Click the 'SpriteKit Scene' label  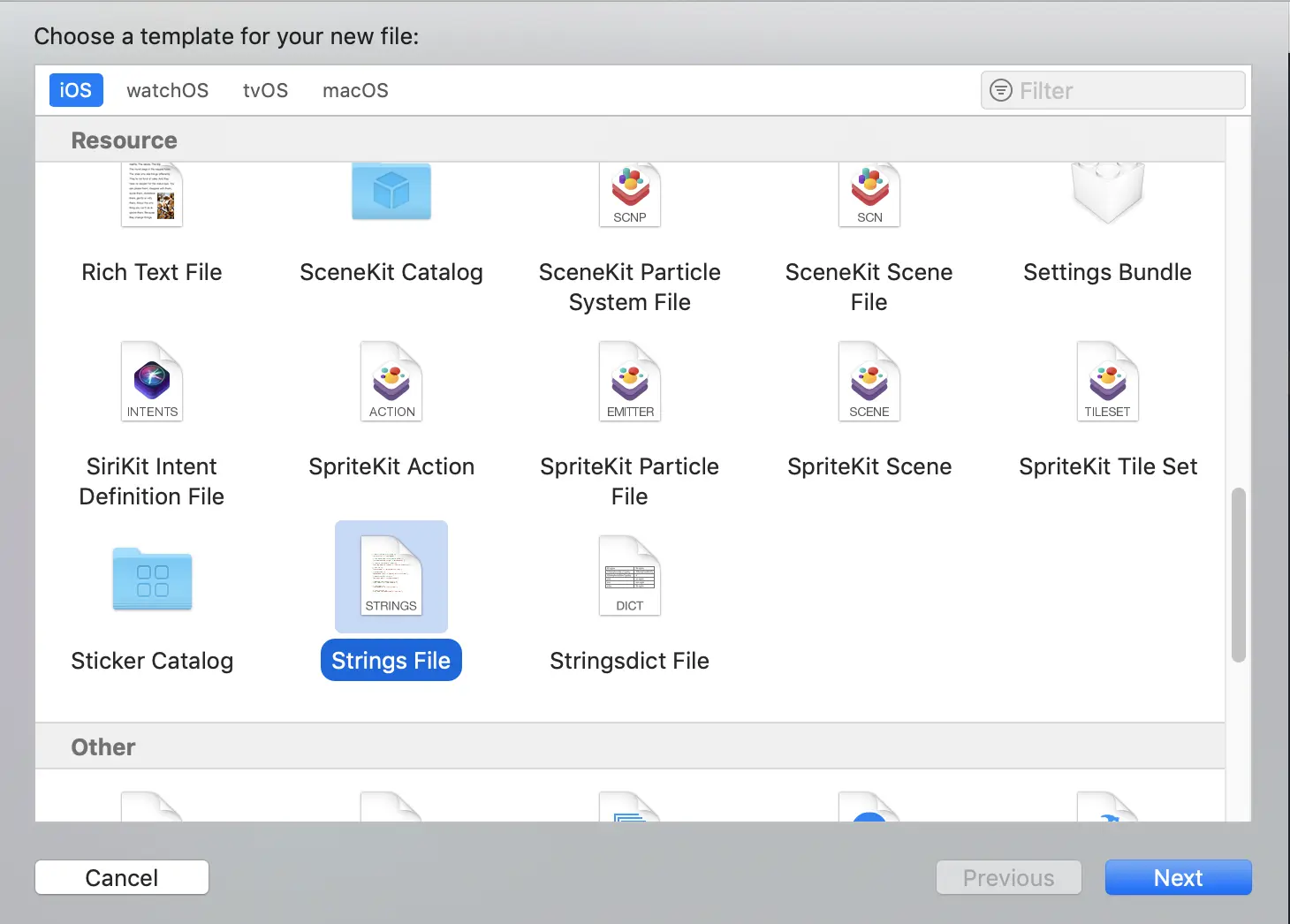click(x=869, y=466)
